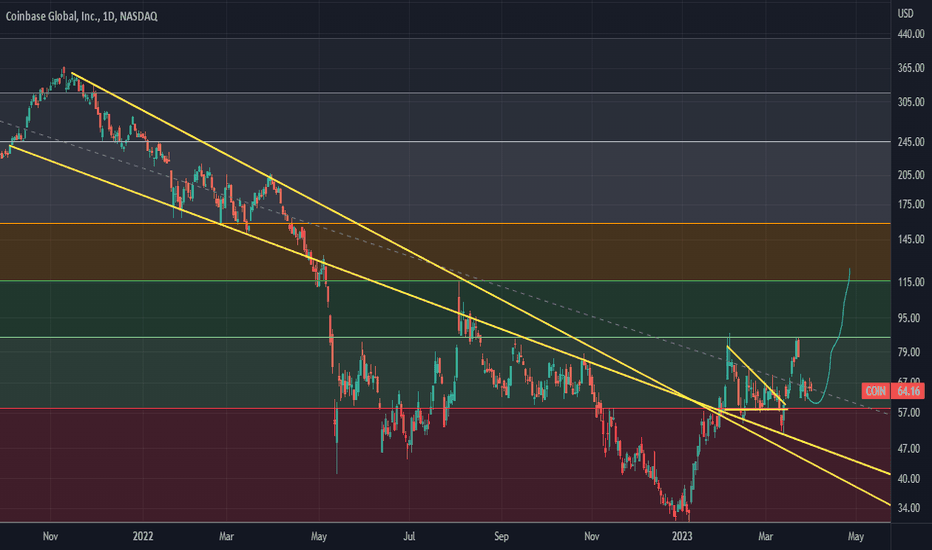Click the 145.00 price axis label
The image size is (932, 550).
point(911,239)
